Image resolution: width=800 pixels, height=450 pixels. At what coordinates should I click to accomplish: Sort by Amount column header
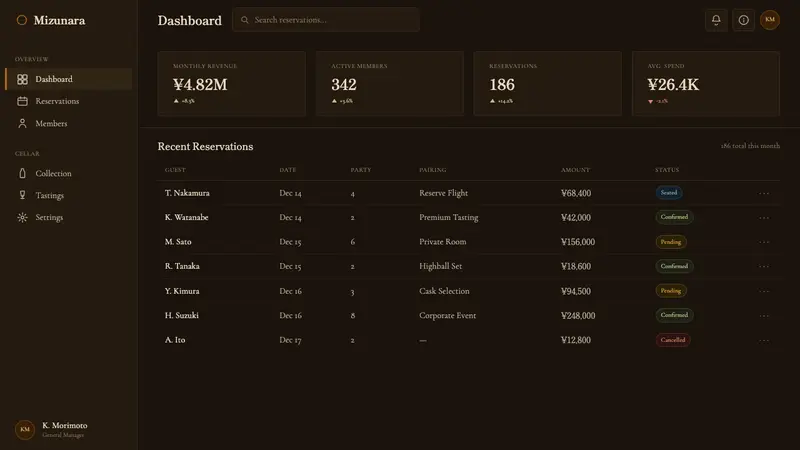[x=576, y=170]
